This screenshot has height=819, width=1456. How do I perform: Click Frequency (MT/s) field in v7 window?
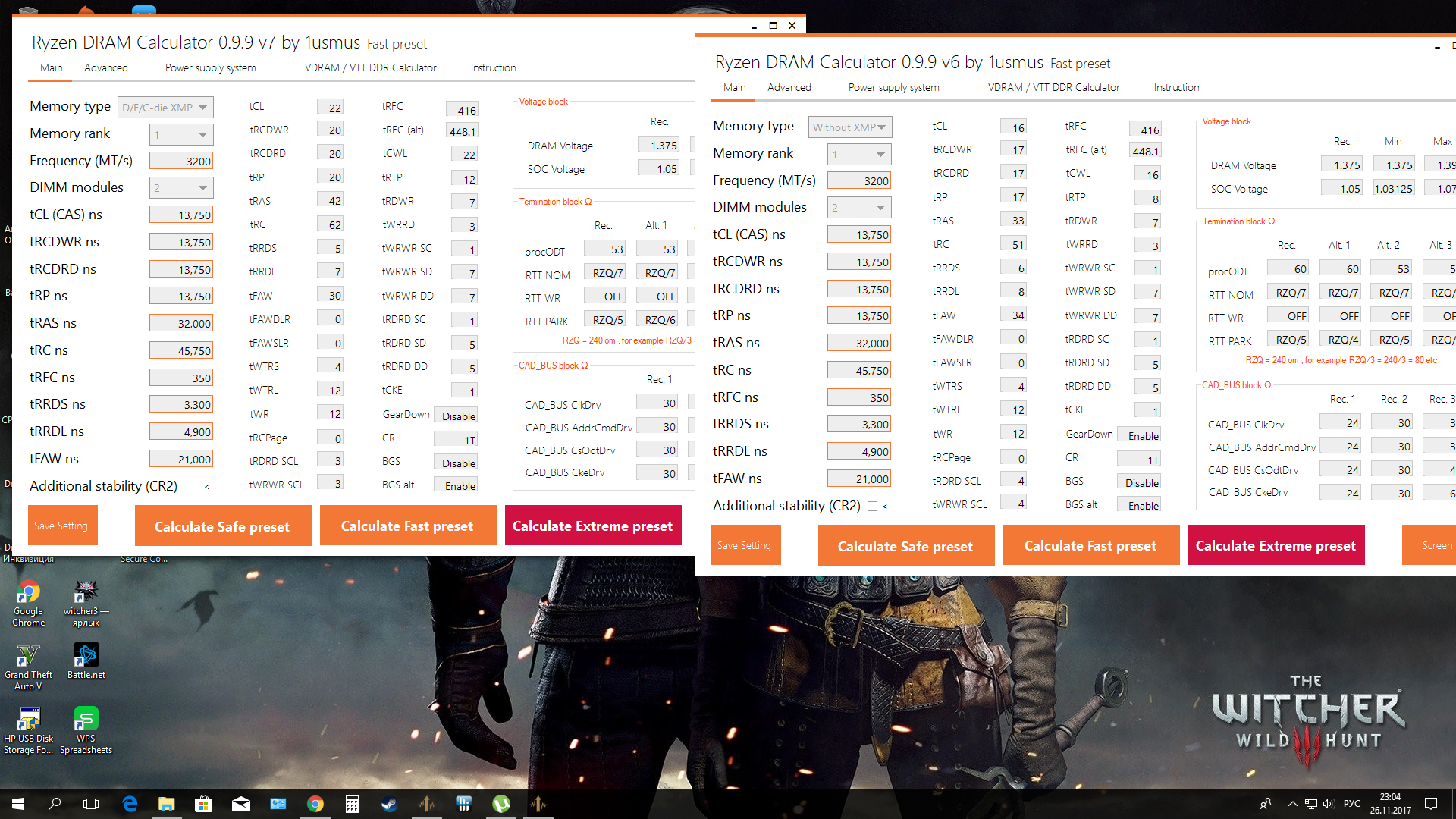pos(181,161)
